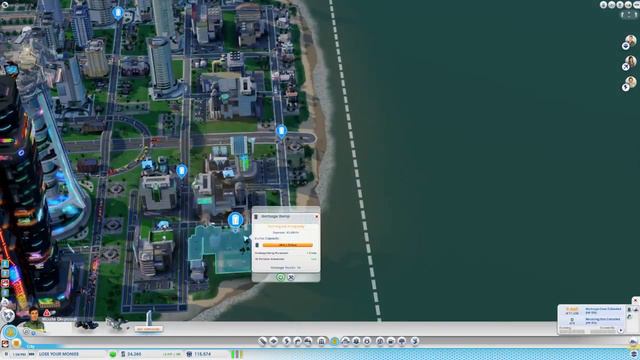Click the advisor portrait at bottom left

click(33, 319)
